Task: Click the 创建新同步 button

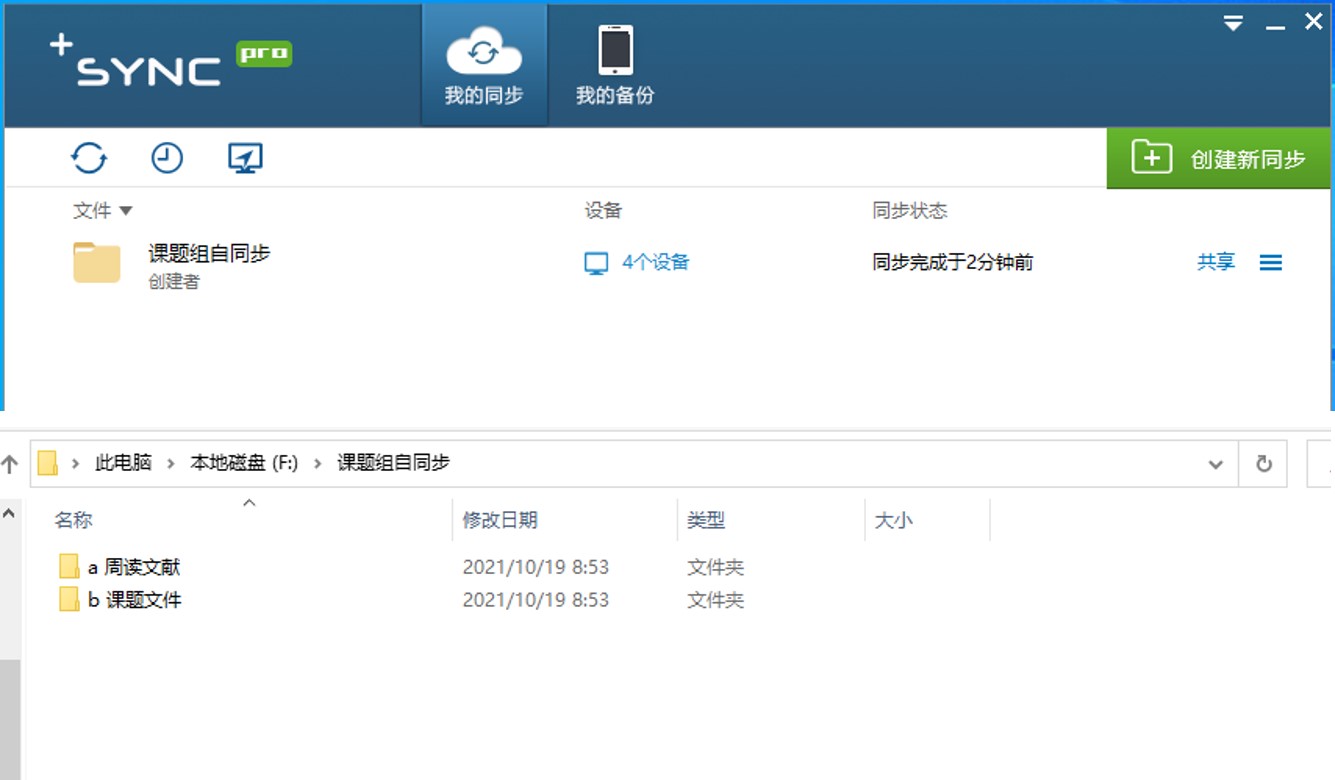Action: click(x=1221, y=159)
